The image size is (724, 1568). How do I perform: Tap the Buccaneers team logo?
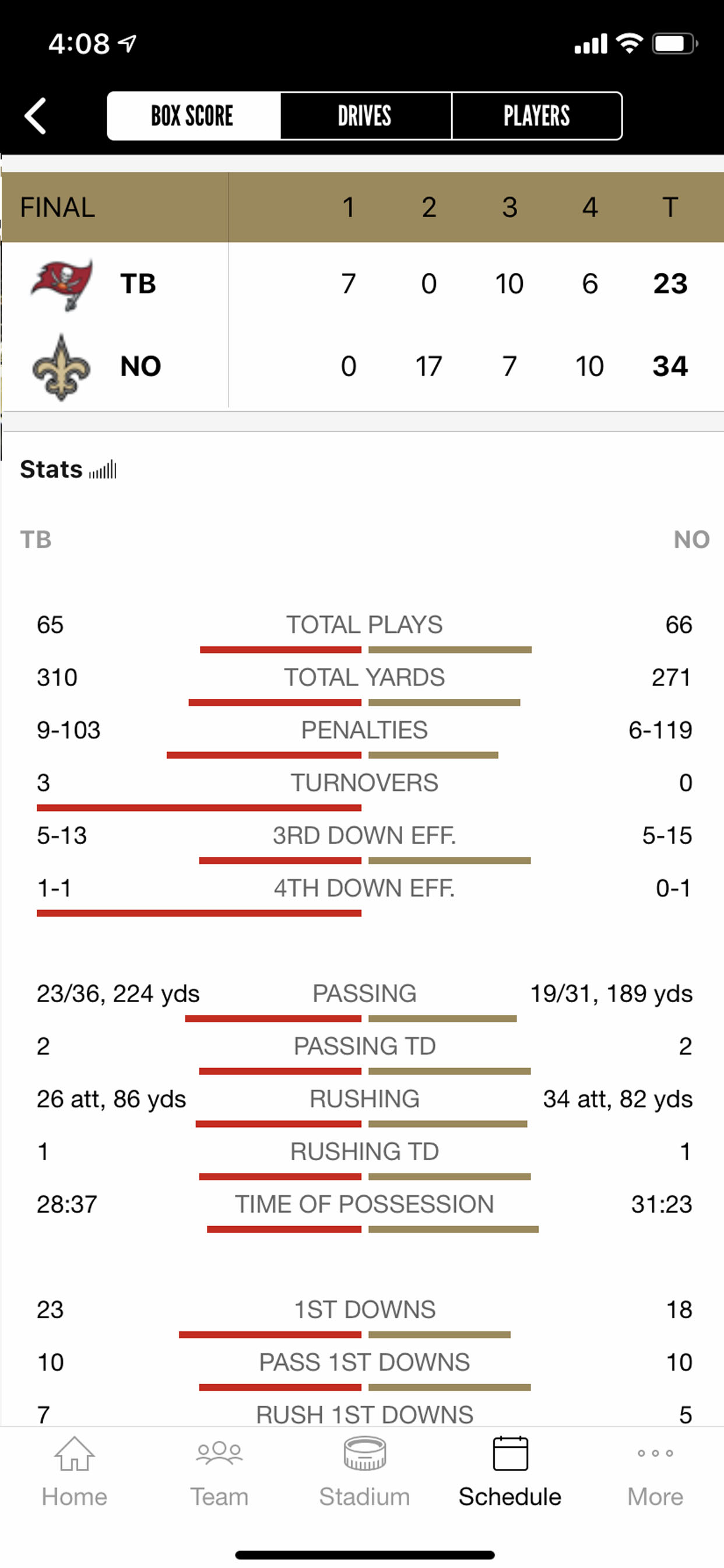pos(61,284)
